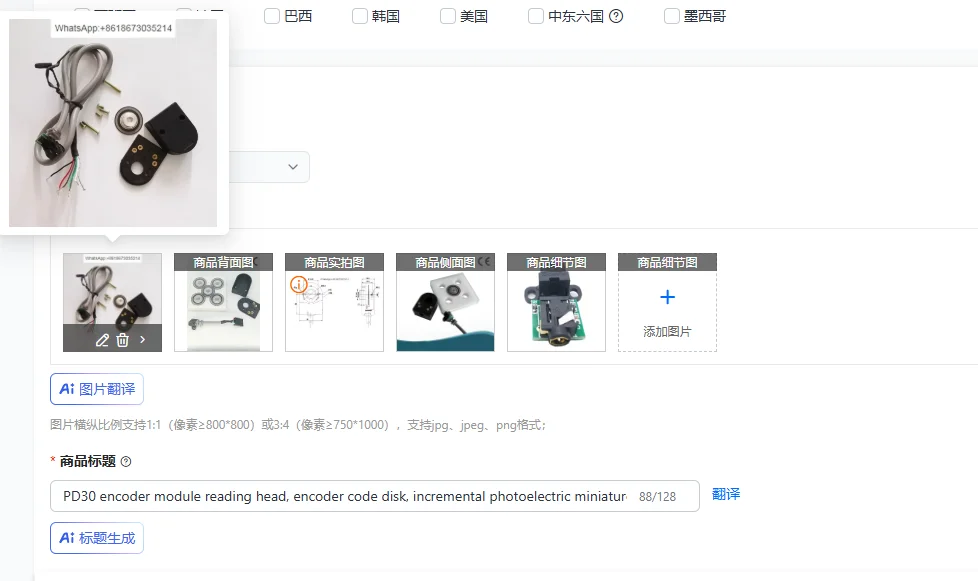Tick the 中东六国 checkbox
This screenshot has width=978, height=581.
point(536,16)
